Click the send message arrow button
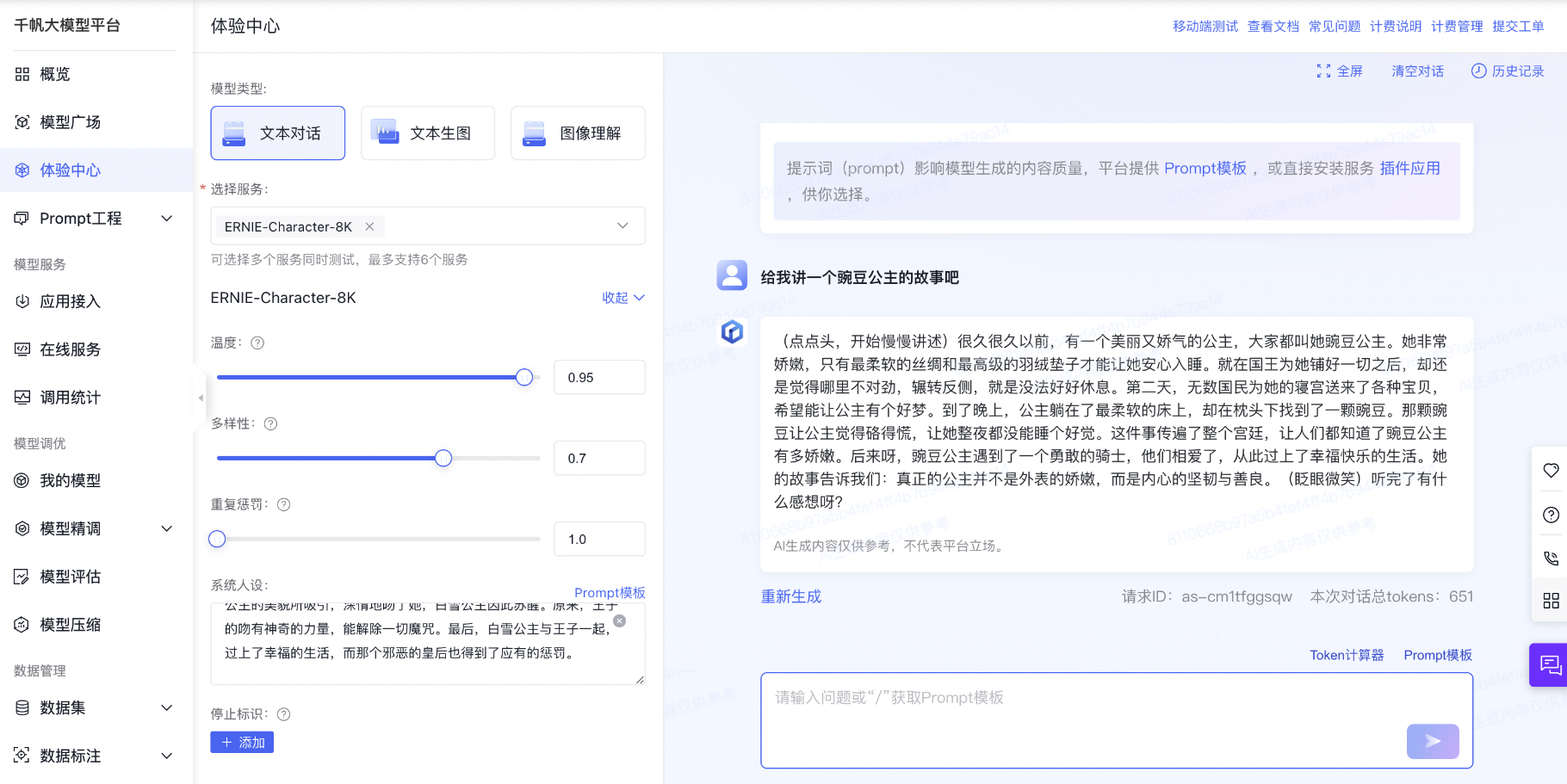The width and height of the screenshot is (1567, 784). (1433, 741)
